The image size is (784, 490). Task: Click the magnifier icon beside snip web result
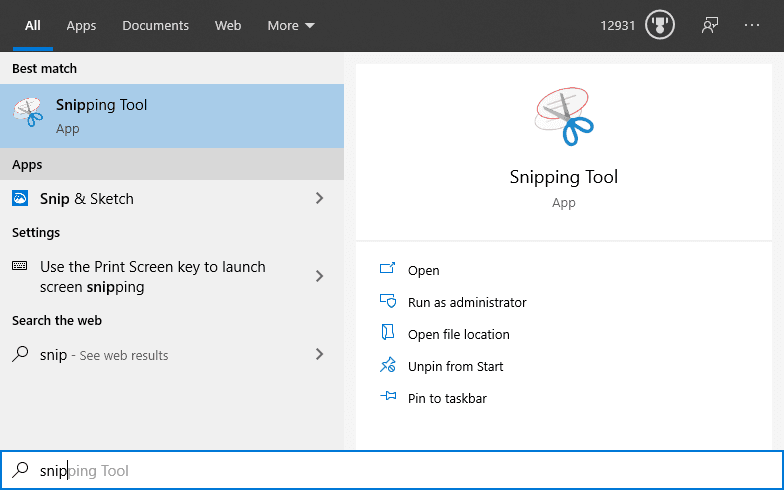(x=20, y=354)
